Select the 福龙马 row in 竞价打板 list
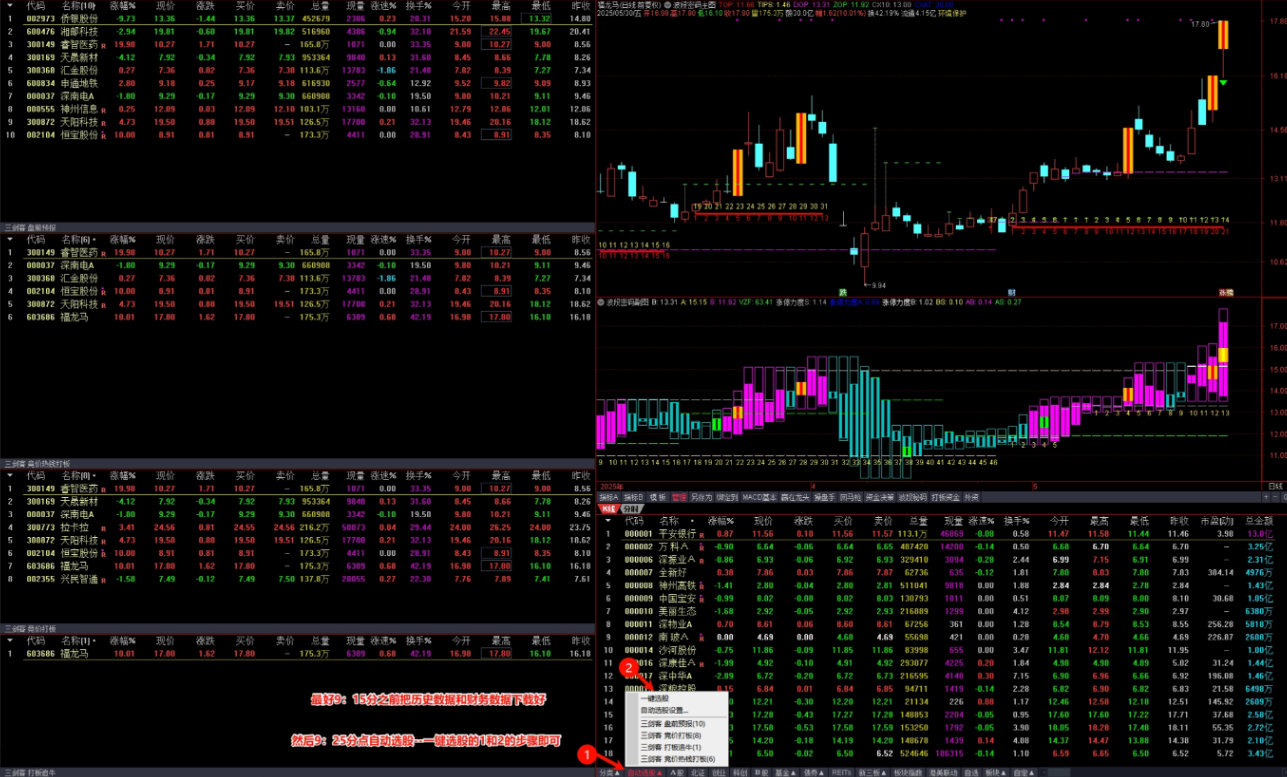Image resolution: width=1287 pixels, height=777 pixels. click(x=80, y=654)
